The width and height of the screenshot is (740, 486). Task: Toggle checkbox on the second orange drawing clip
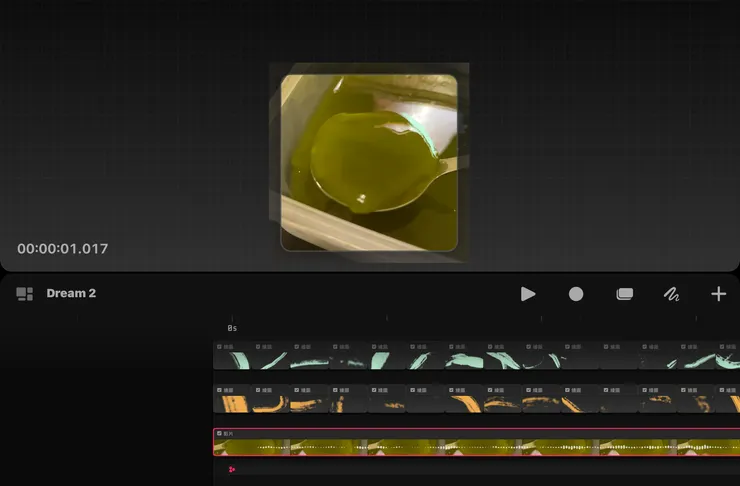tap(258, 390)
